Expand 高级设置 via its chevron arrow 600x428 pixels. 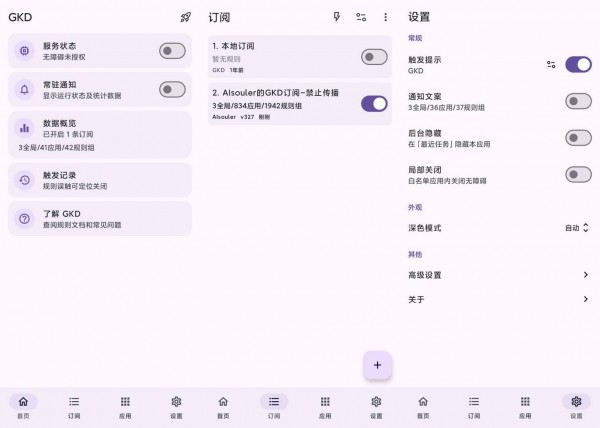pyautogui.click(x=585, y=275)
